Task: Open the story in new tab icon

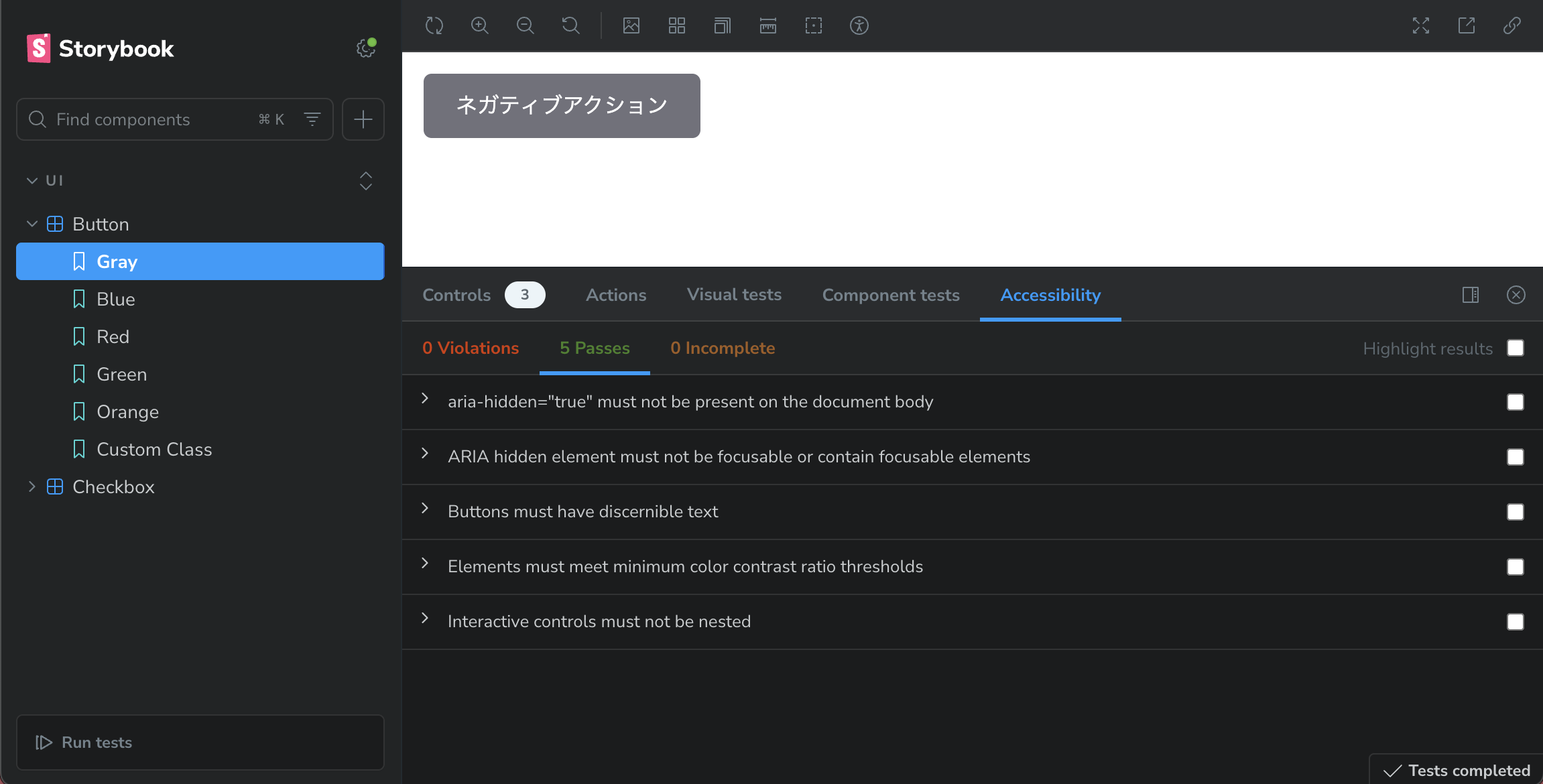Action: coord(1467,25)
